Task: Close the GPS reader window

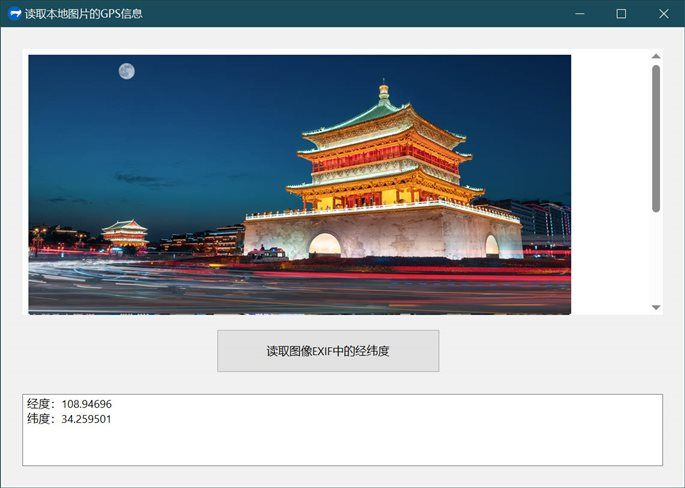Action: click(663, 14)
